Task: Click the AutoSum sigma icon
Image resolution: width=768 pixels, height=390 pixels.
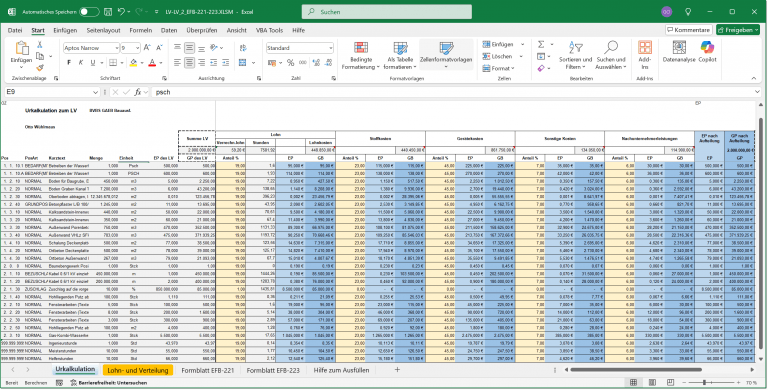Action: (541, 44)
